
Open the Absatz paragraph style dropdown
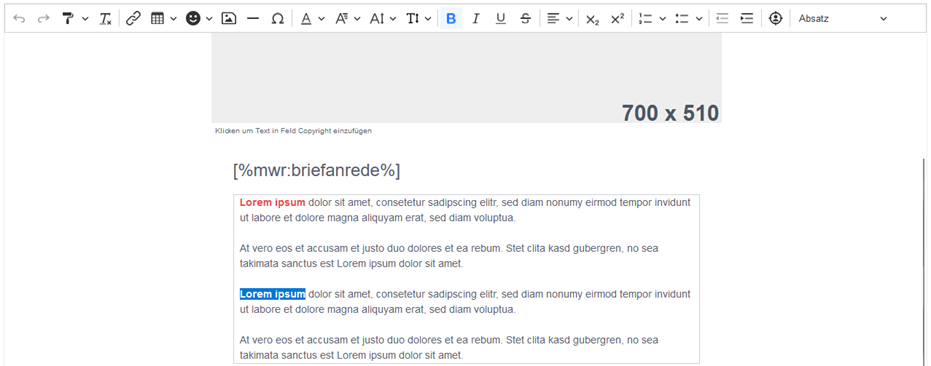[x=843, y=19]
